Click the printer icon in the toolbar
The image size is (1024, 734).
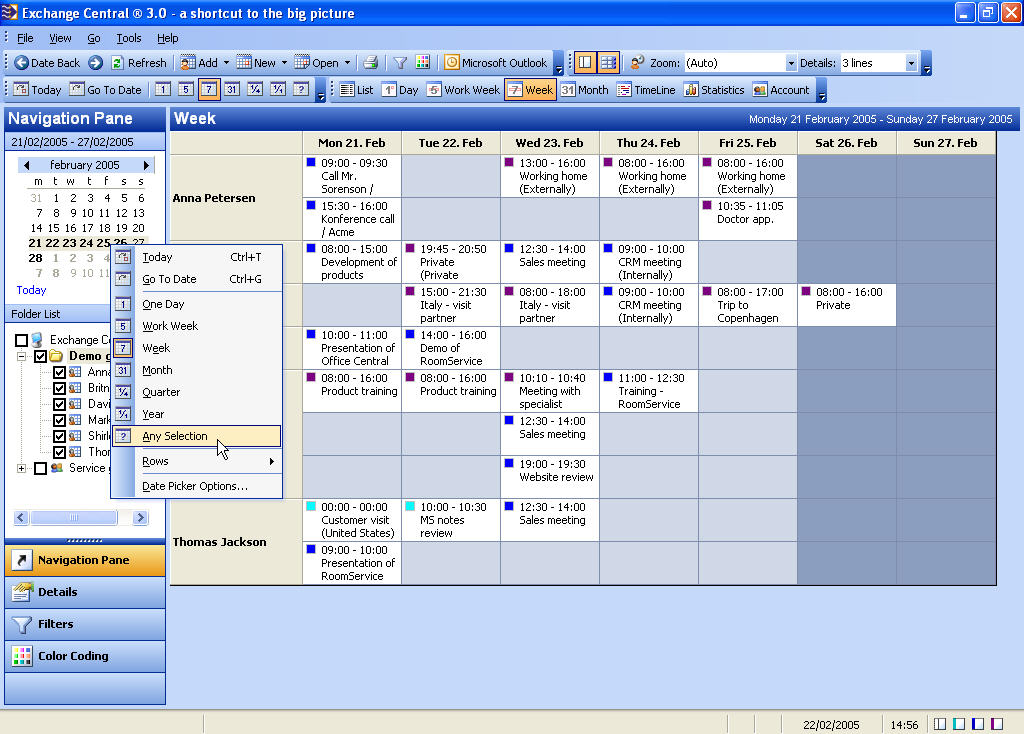[x=370, y=63]
